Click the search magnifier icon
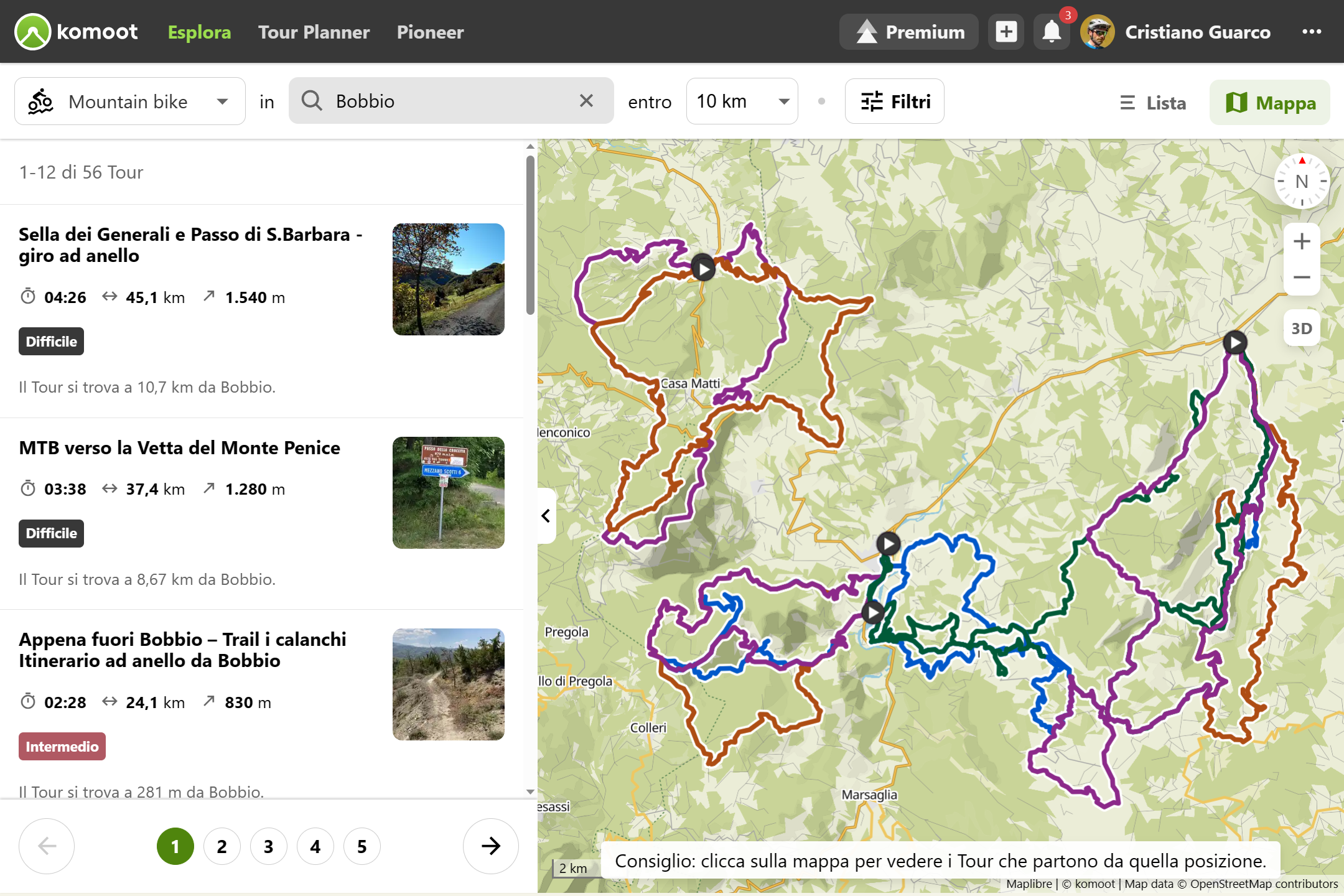This screenshot has height=896, width=1344. pos(312,101)
